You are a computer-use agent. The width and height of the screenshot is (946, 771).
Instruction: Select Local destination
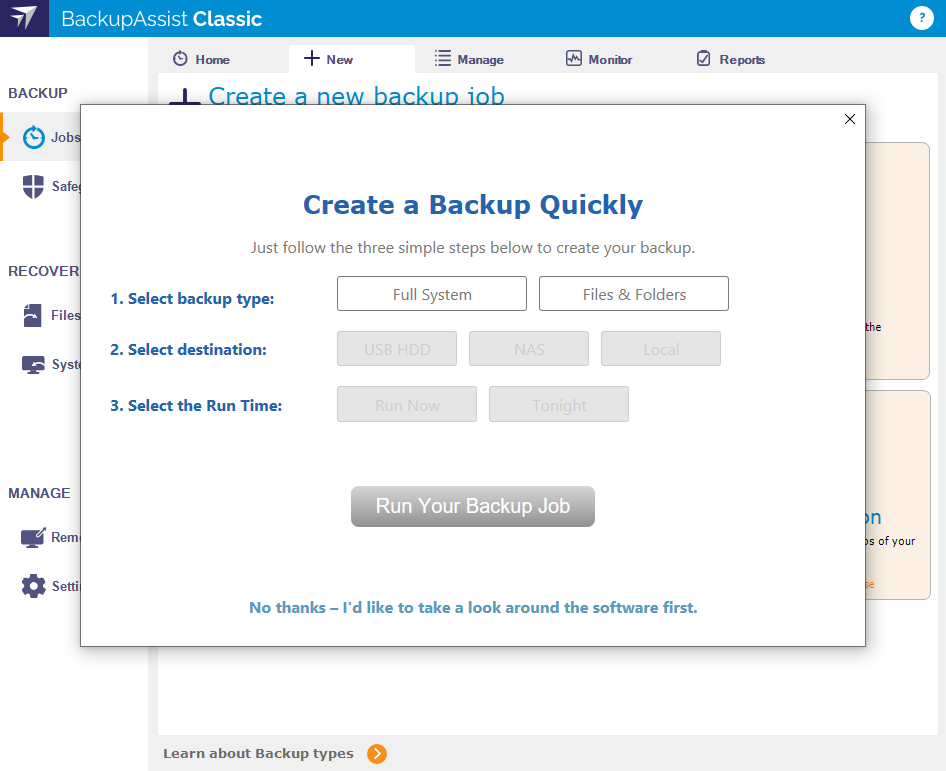661,349
